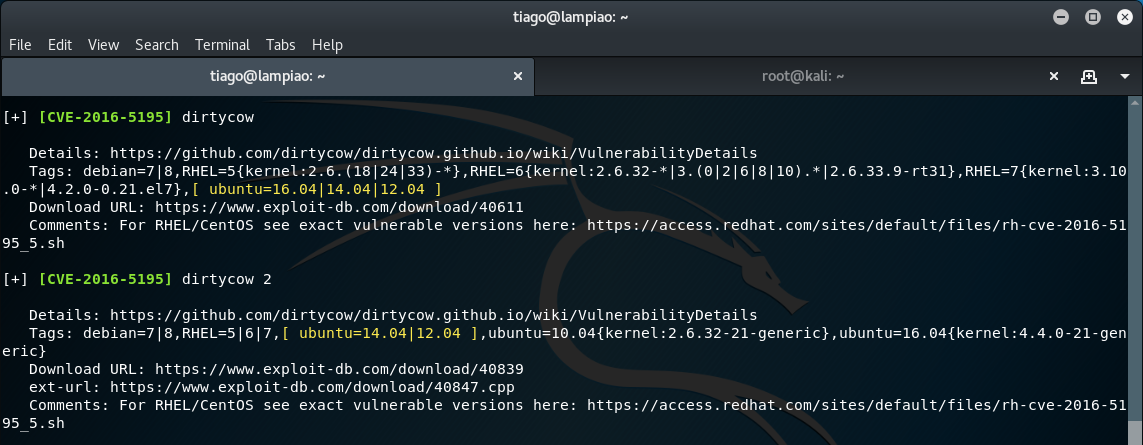Select the tiago@lampiao tab
This screenshot has height=445, width=1143.
coord(268,76)
